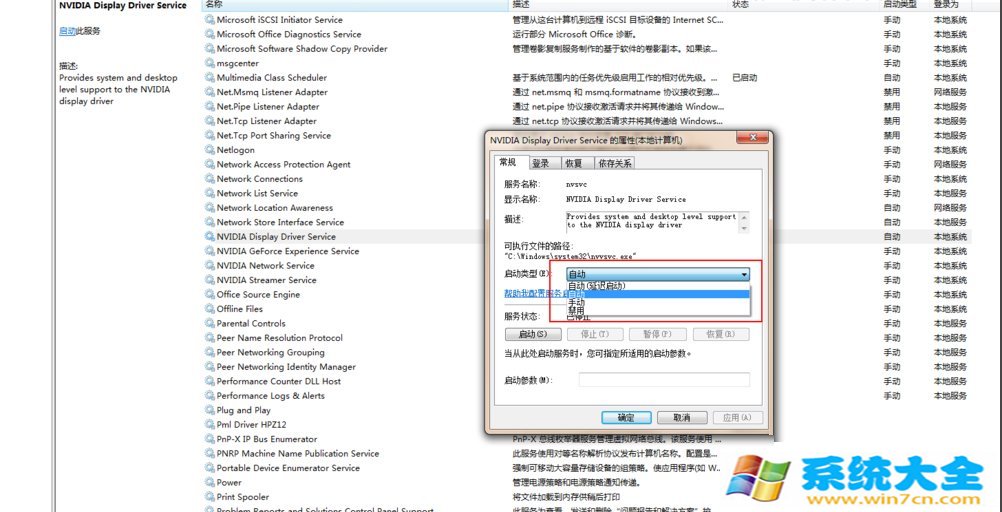Select the Plug and Play service icon

coord(210,410)
